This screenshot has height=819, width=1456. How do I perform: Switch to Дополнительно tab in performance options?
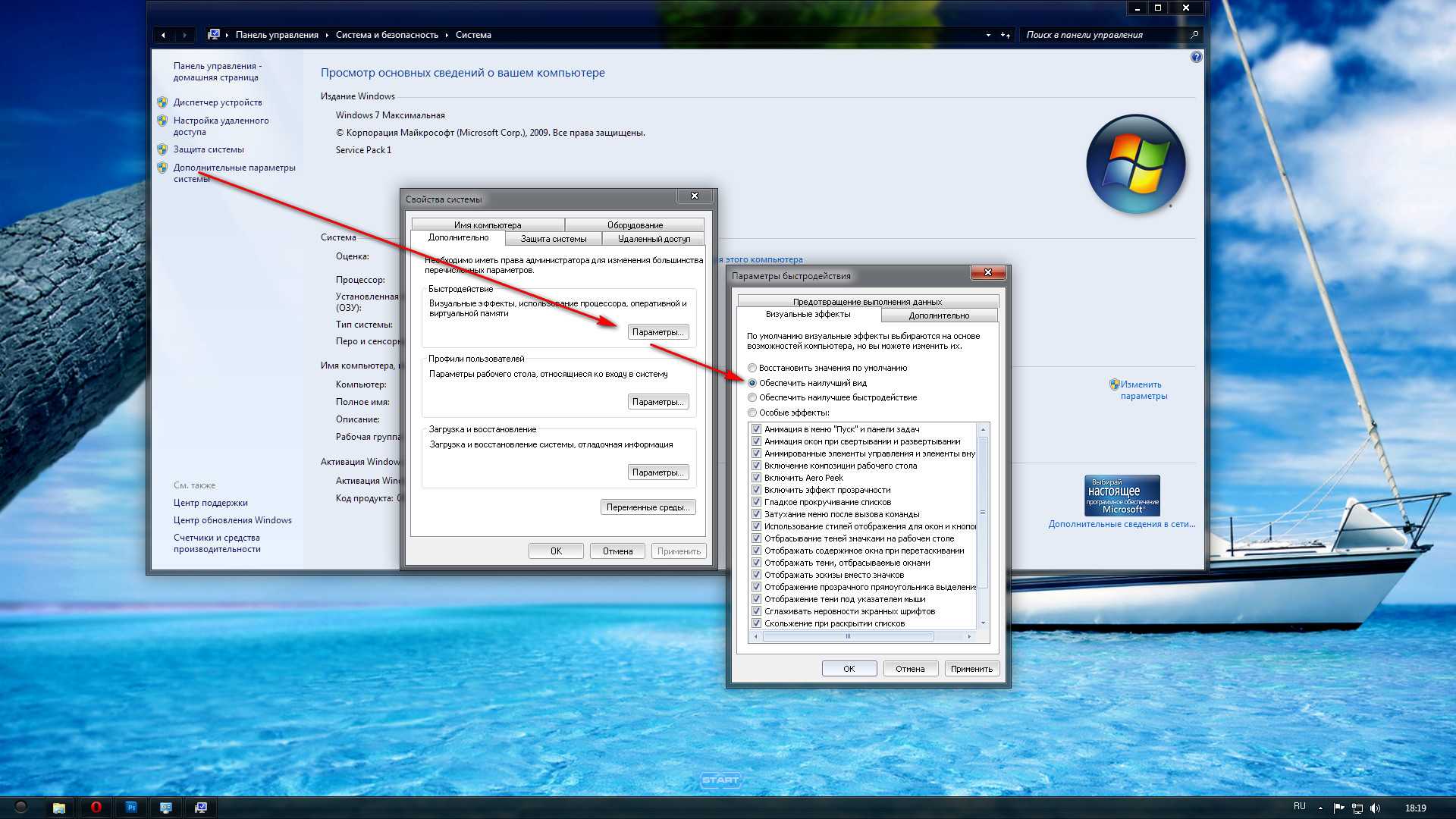tap(939, 315)
